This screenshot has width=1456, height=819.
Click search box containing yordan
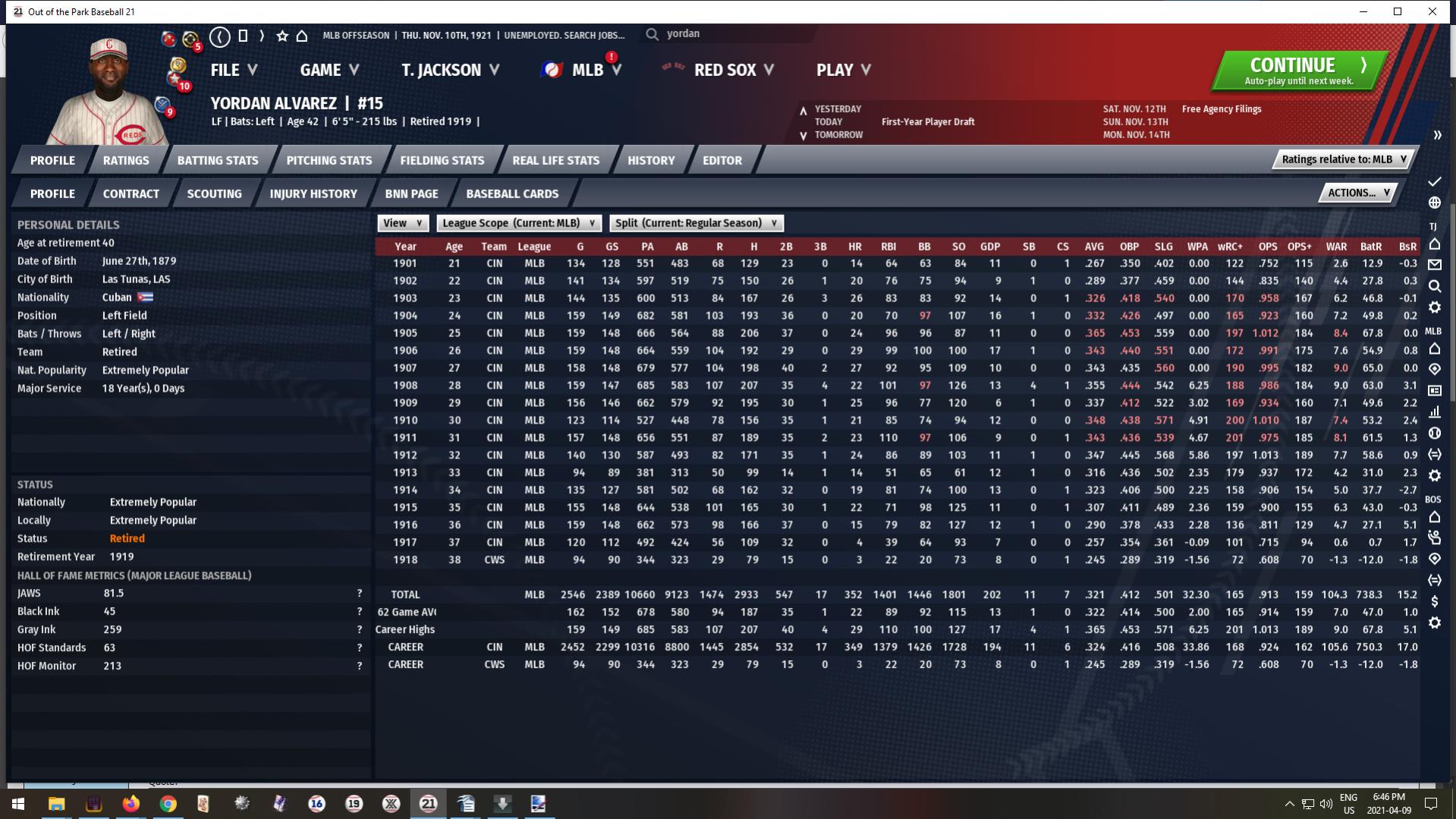coord(728,34)
